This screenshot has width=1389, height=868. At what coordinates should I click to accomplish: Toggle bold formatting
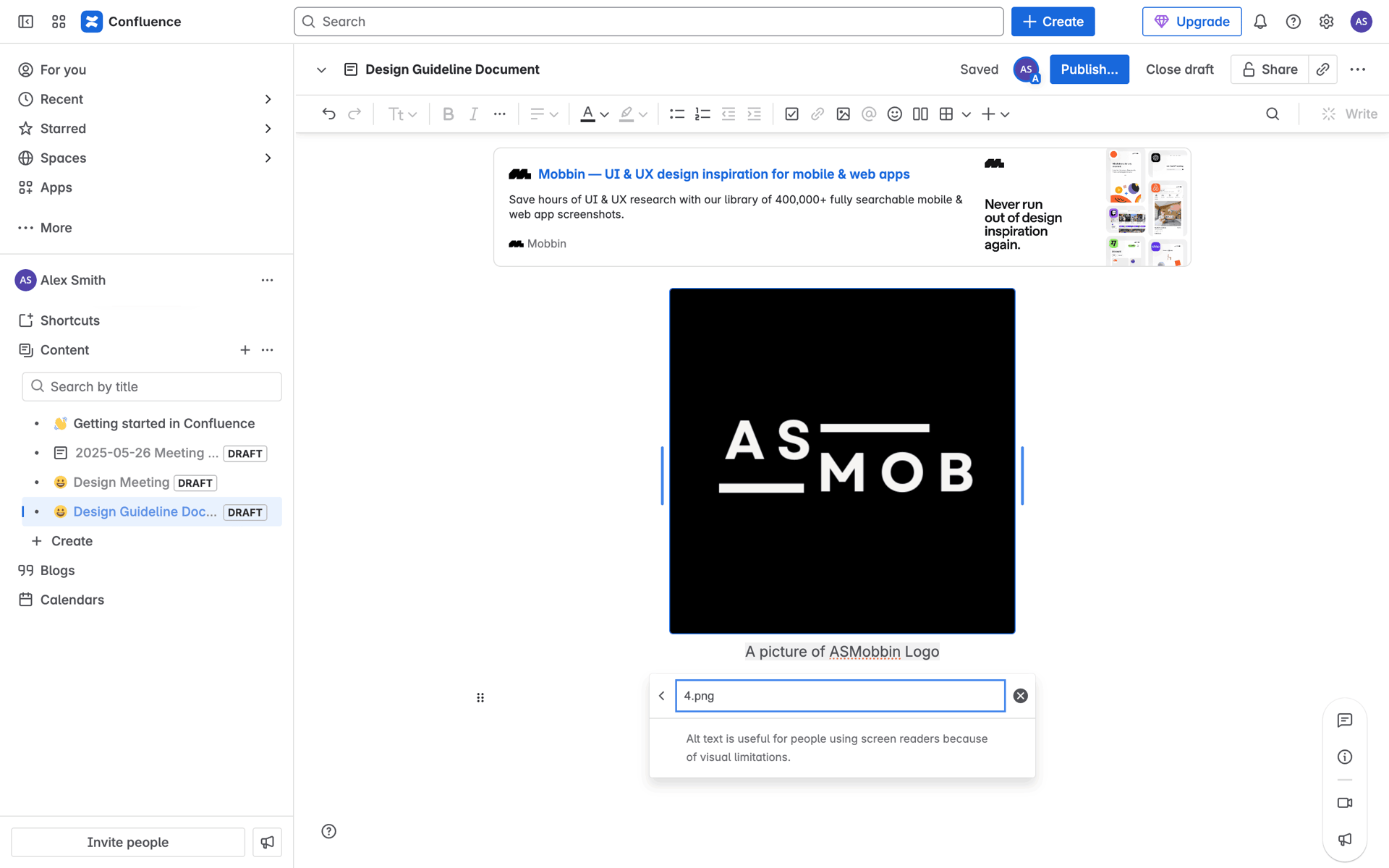448,114
